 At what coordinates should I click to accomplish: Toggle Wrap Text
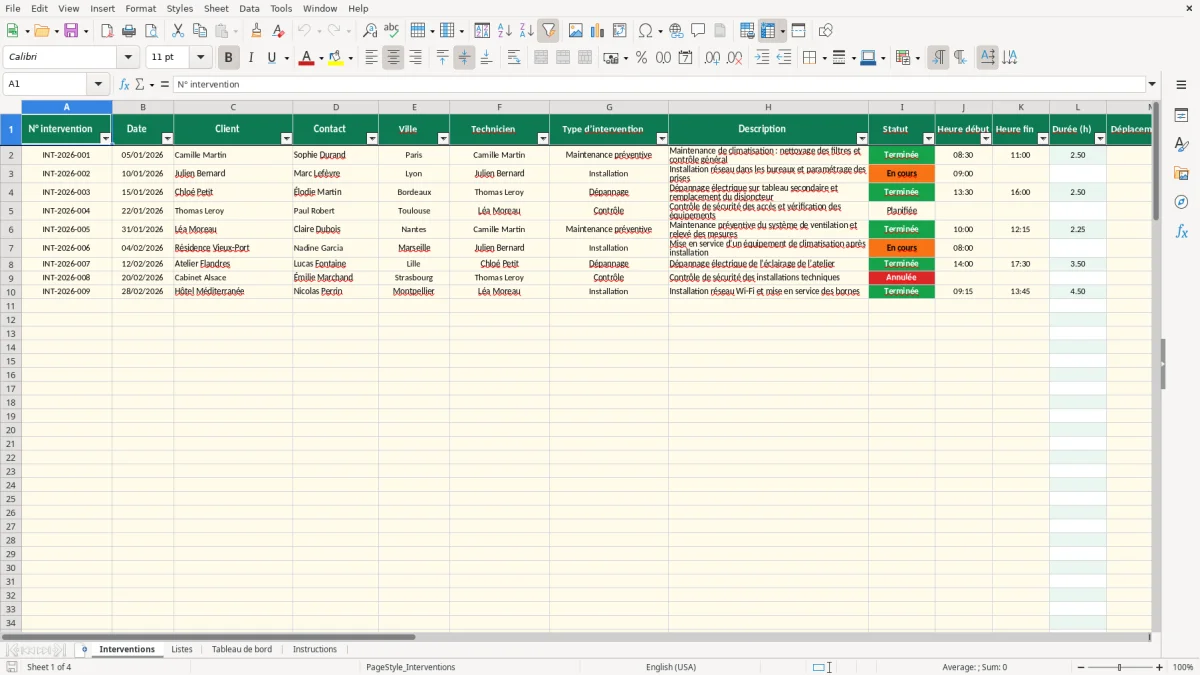pos(514,58)
